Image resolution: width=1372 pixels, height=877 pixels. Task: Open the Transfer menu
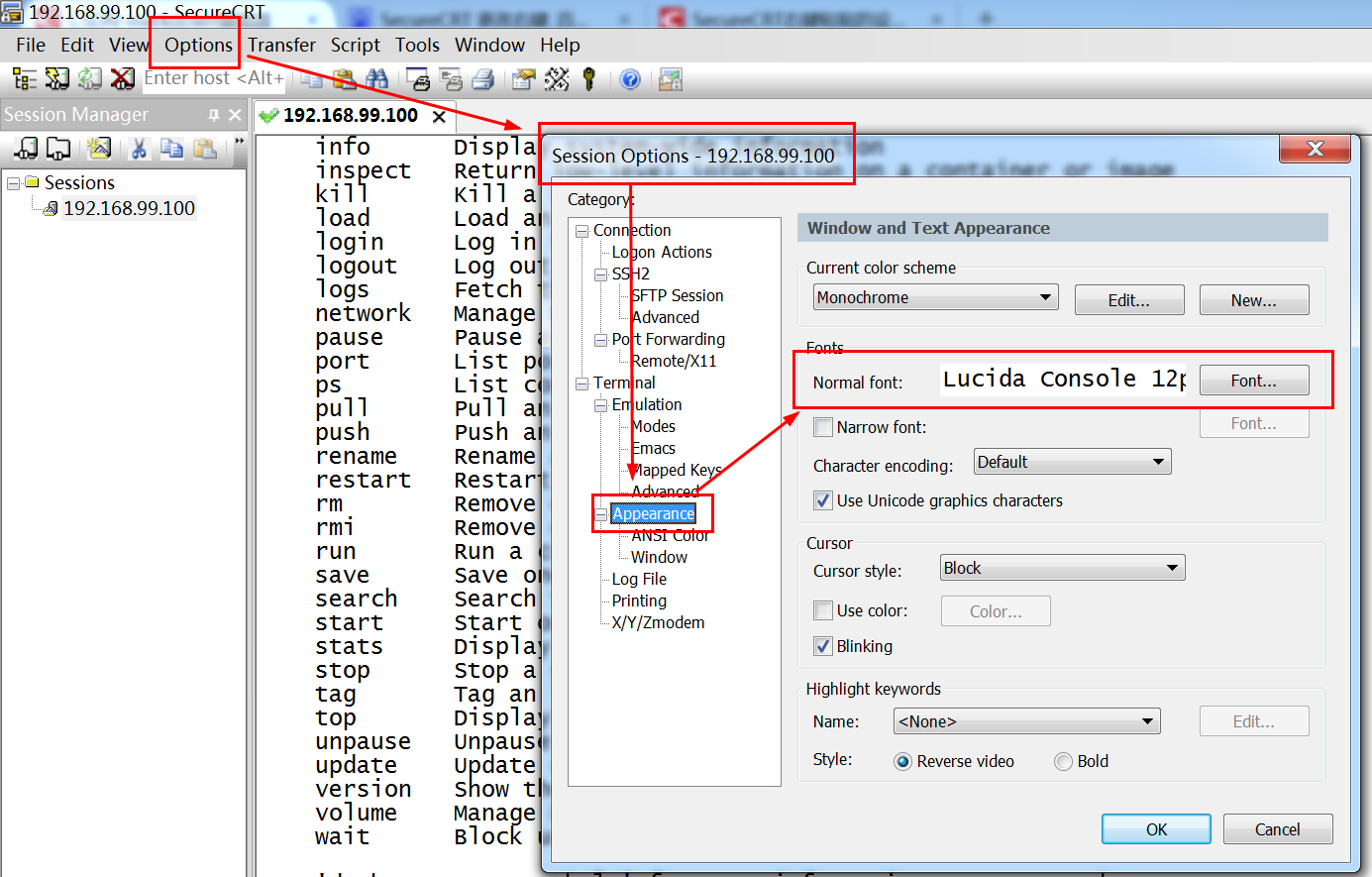tap(281, 45)
